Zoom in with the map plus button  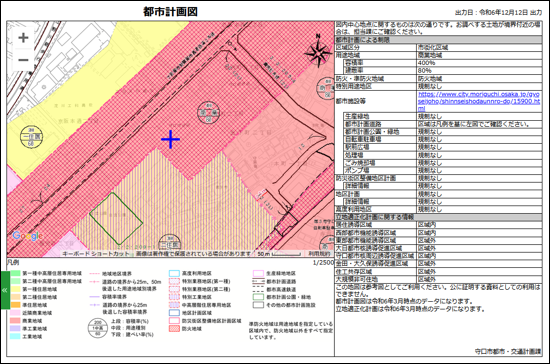coord(24,38)
